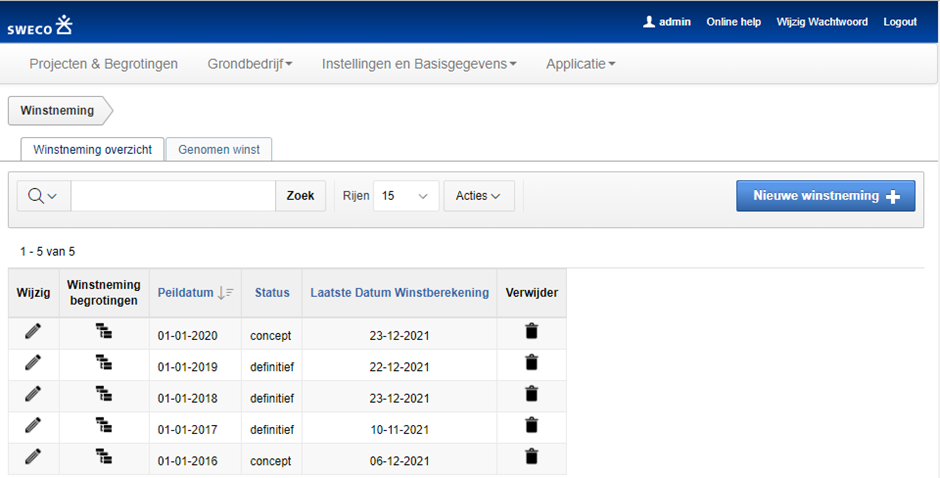The width and height of the screenshot is (940, 478).
Task: Switch to the Genomen winst tab
Action: 218,149
